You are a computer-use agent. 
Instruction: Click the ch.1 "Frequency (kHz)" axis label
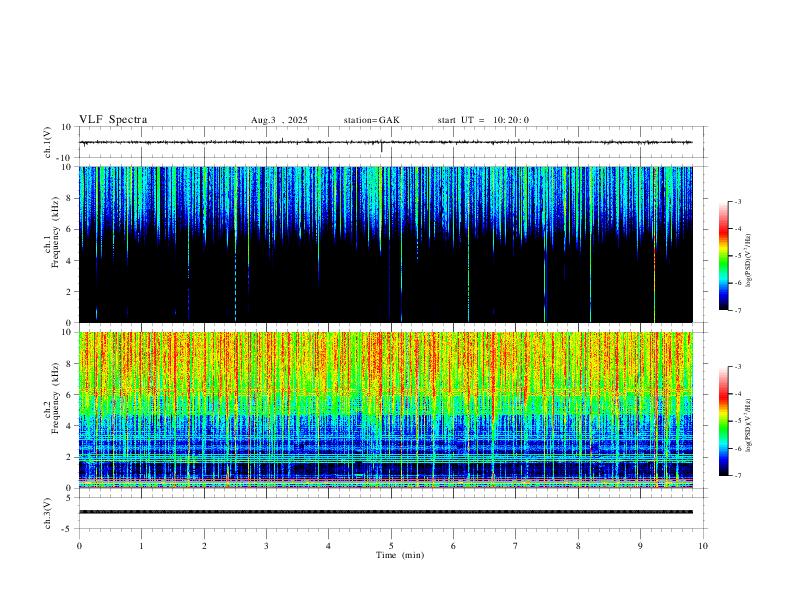tap(55, 232)
